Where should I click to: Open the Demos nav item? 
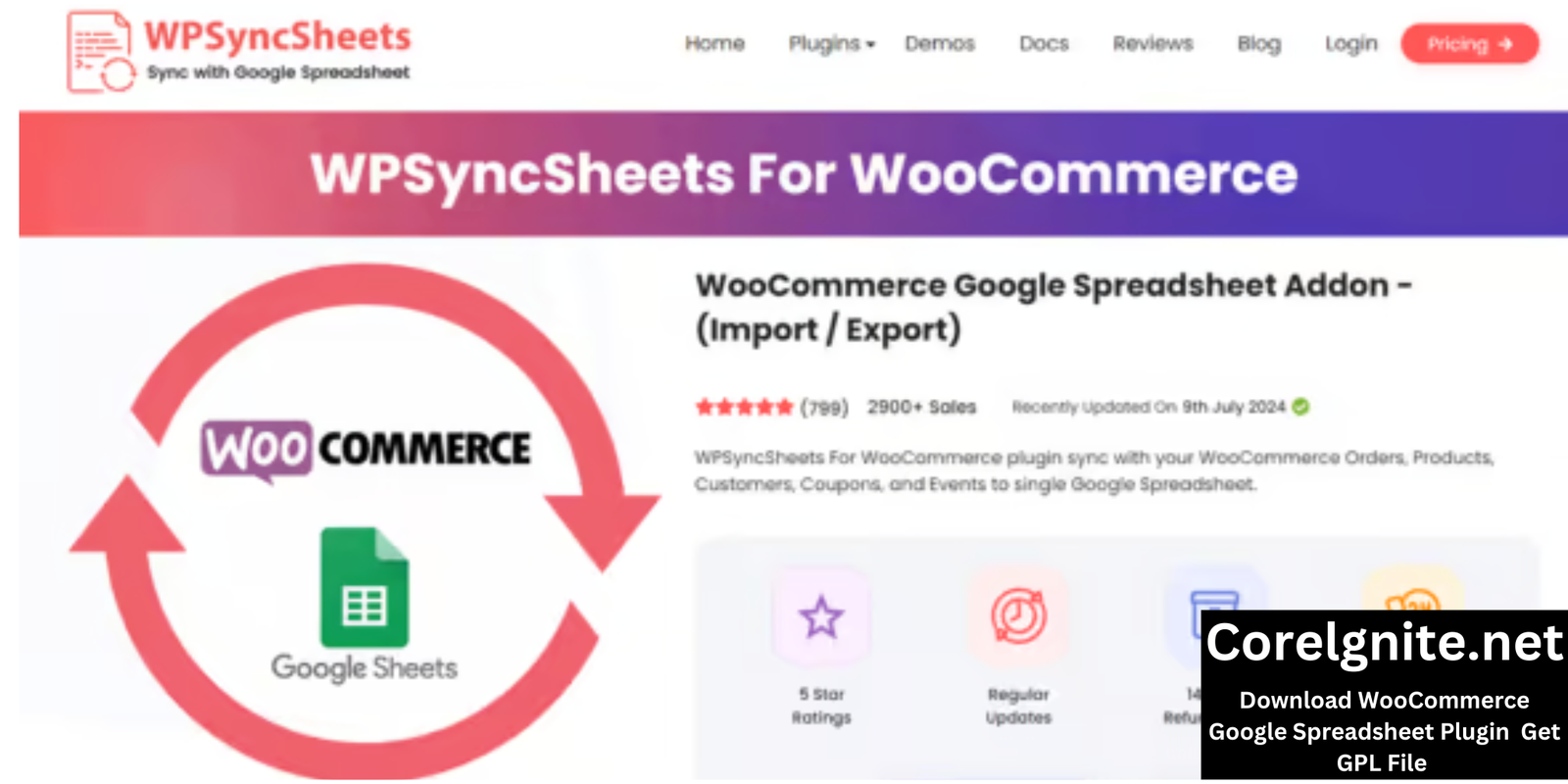pos(939,44)
